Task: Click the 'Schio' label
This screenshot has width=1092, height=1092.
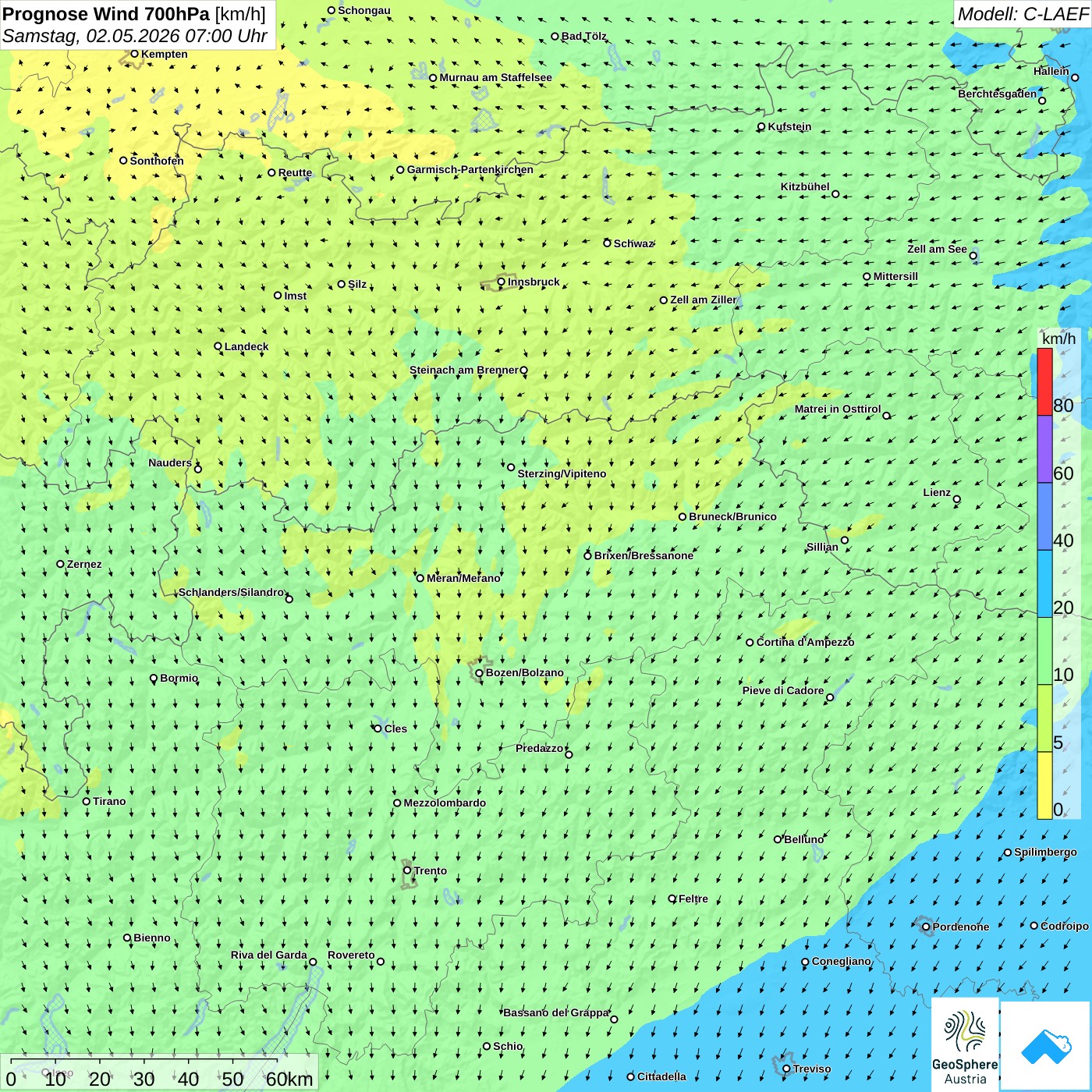Action: coord(508,1046)
